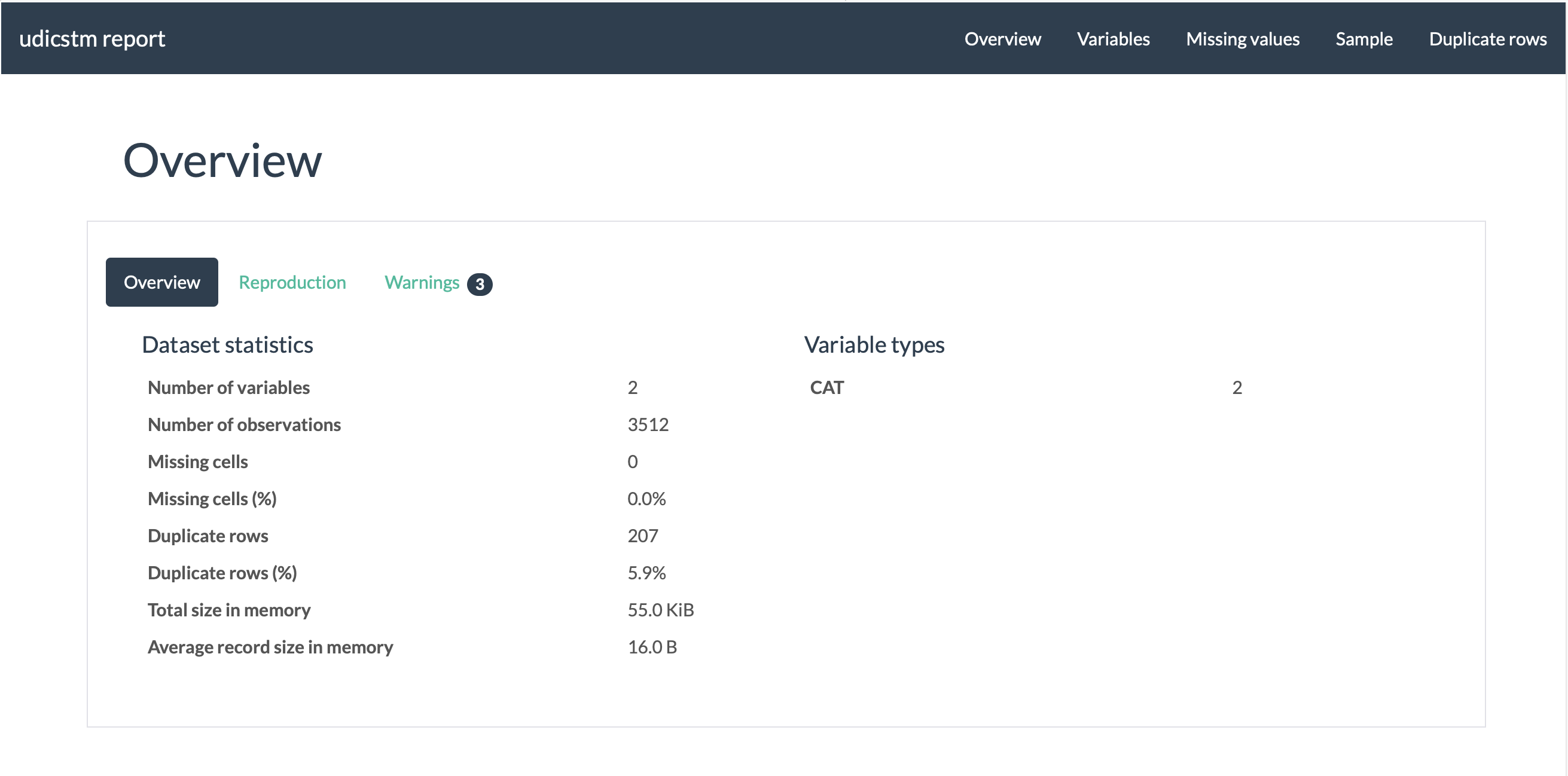Open Duplicate rows navigation link
1568x776 pixels.
tap(1487, 39)
